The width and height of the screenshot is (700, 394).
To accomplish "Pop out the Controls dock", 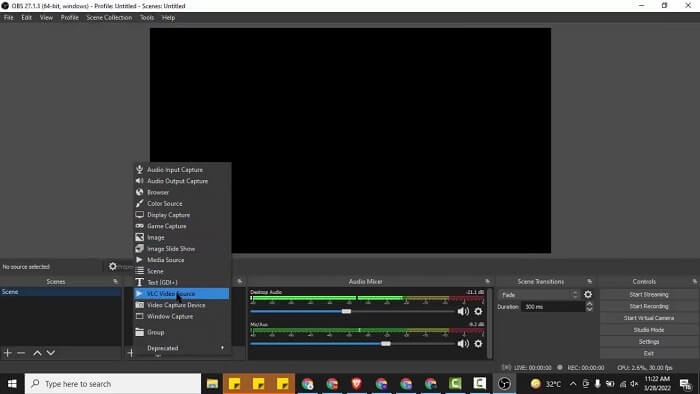I will (x=695, y=281).
